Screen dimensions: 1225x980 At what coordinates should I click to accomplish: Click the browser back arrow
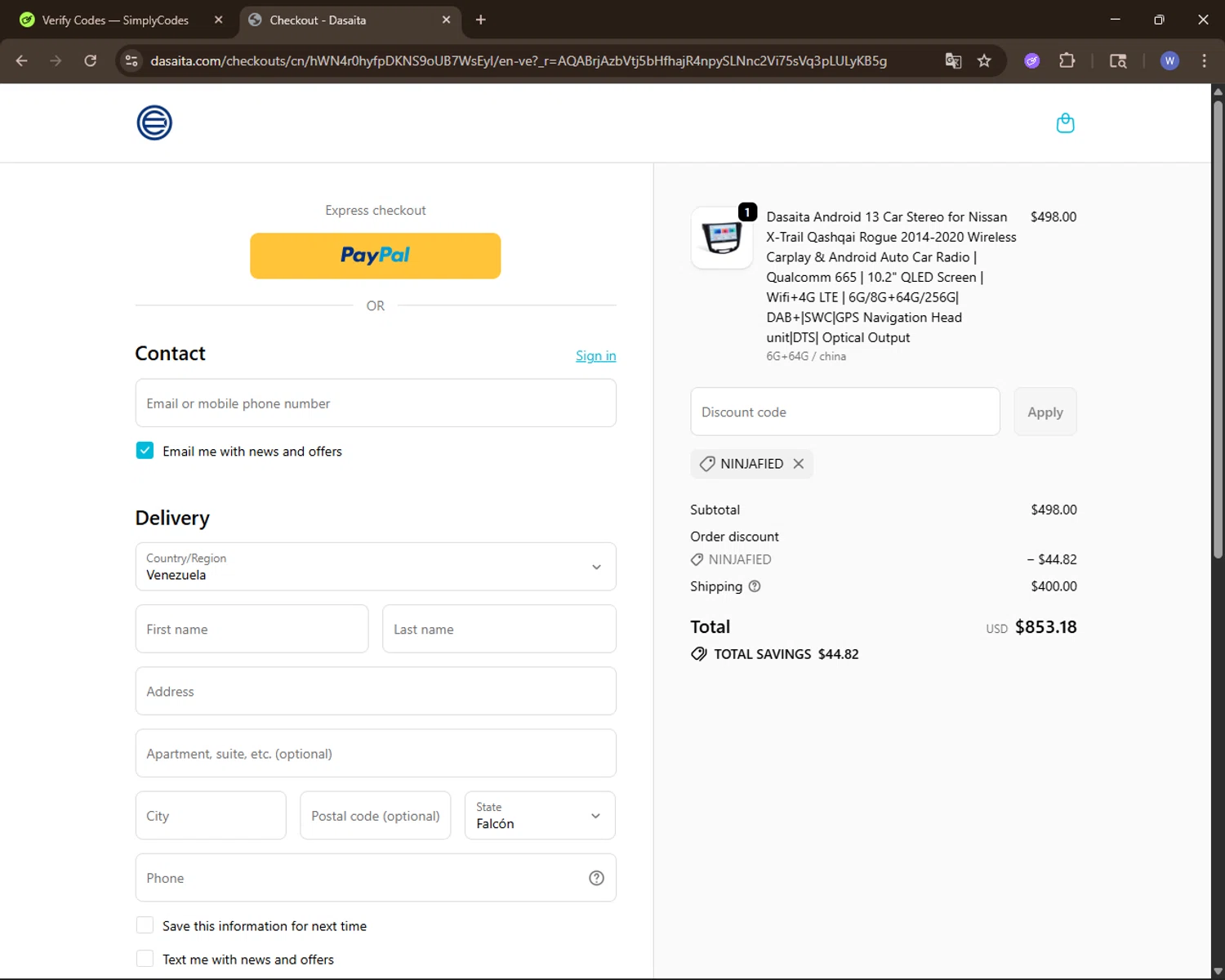tap(22, 60)
